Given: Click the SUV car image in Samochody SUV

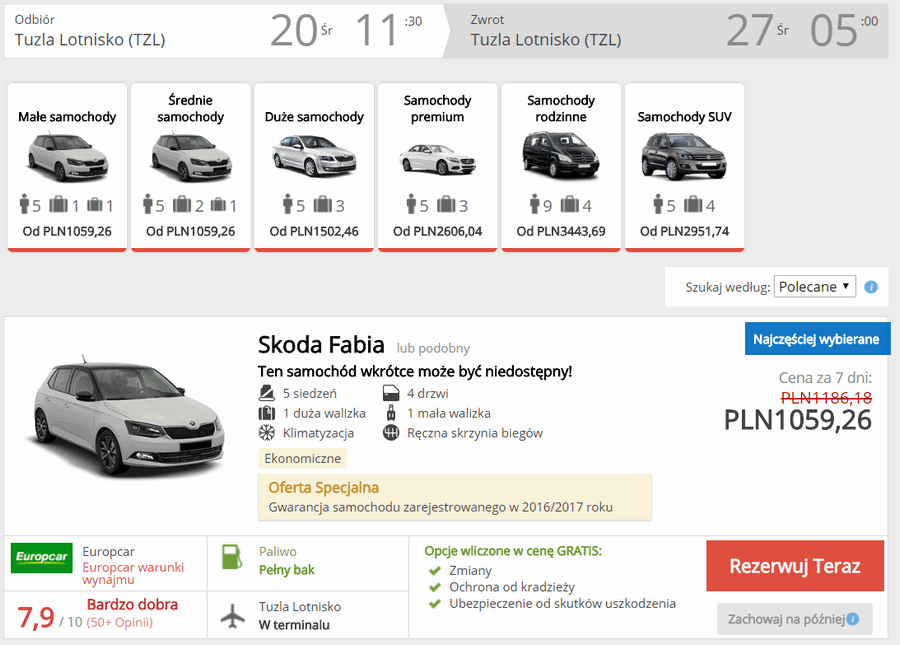Looking at the screenshot, I should 684,156.
